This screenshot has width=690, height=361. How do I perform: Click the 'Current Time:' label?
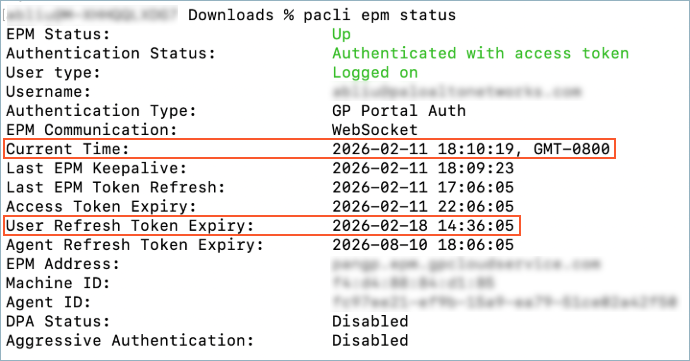68,149
